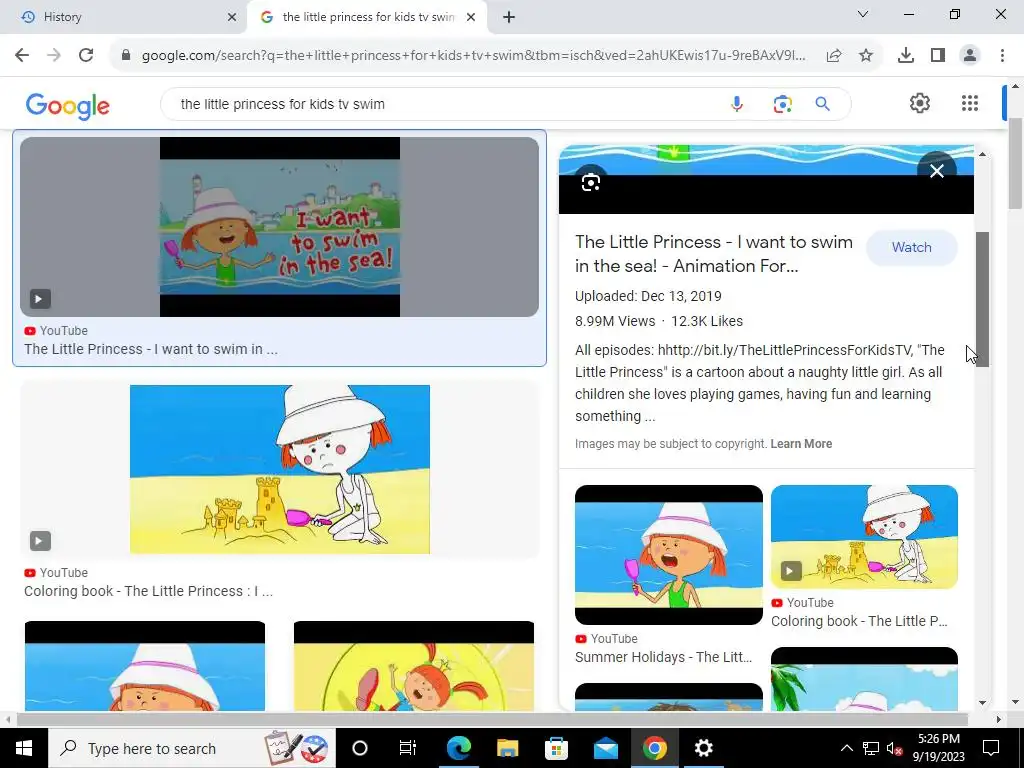1024x768 pixels.
Task: Open the Chrome three-dot menu
Action: tap(1002, 56)
